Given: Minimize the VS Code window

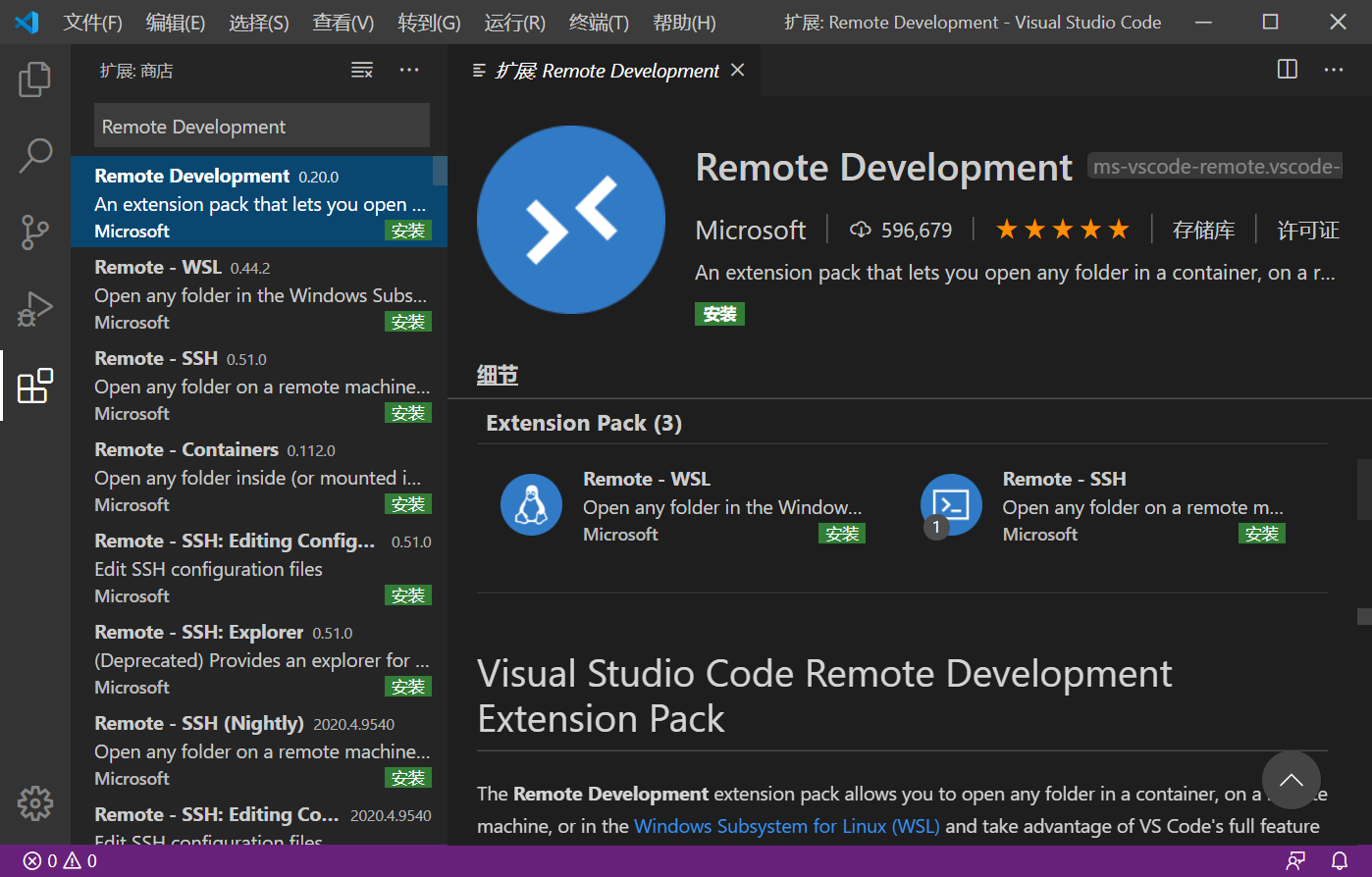Looking at the screenshot, I should pos(1203,22).
